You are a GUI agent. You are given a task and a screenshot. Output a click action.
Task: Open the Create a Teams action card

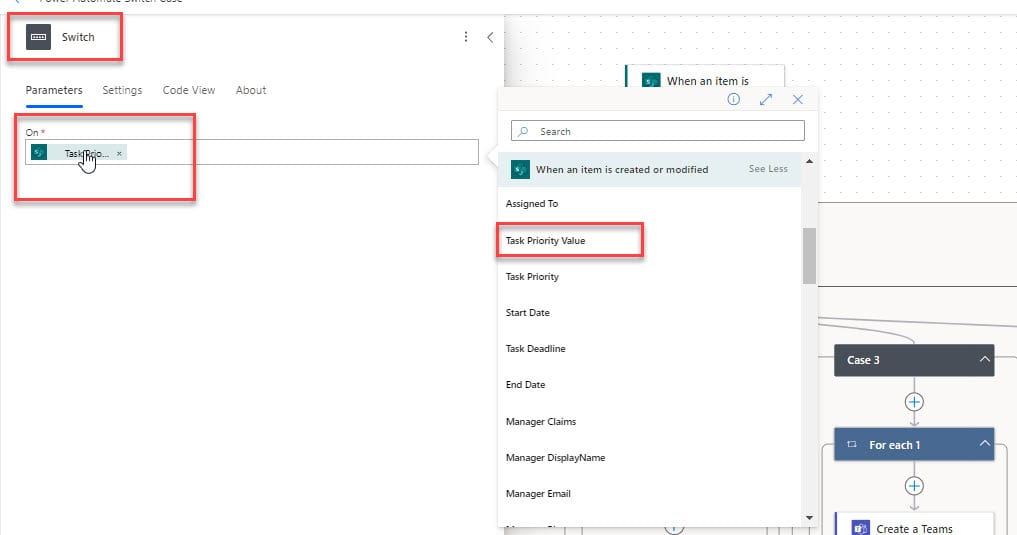tap(914, 524)
